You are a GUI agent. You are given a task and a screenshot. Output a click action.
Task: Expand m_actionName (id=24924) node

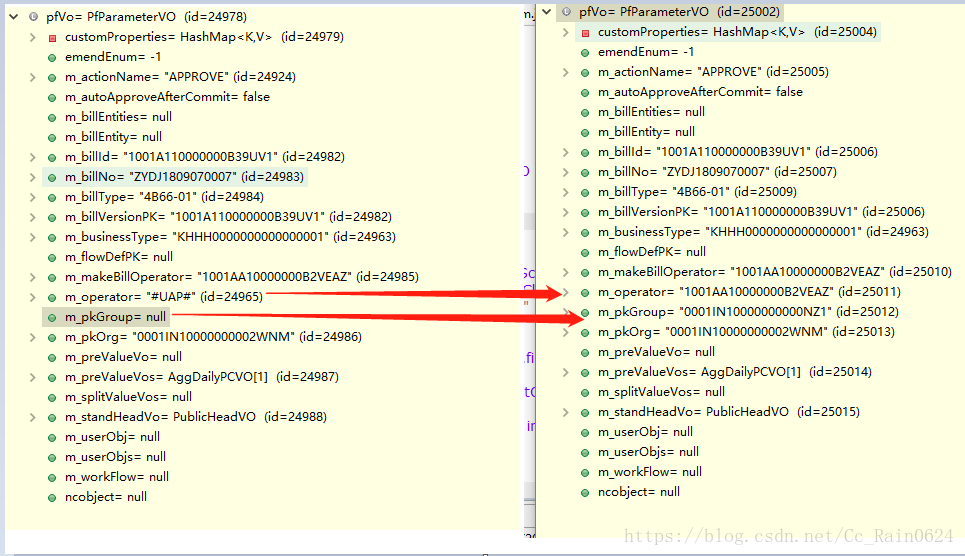(x=33, y=78)
